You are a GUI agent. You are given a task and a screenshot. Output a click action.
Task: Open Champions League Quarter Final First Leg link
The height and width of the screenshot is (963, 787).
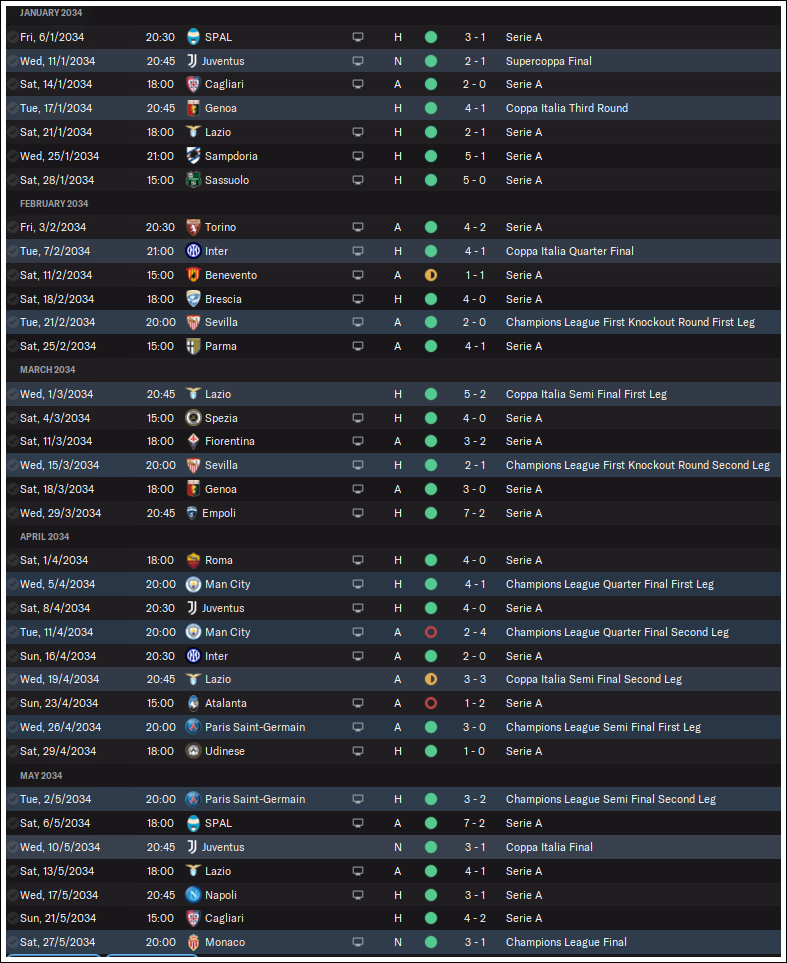pyautogui.click(x=609, y=584)
